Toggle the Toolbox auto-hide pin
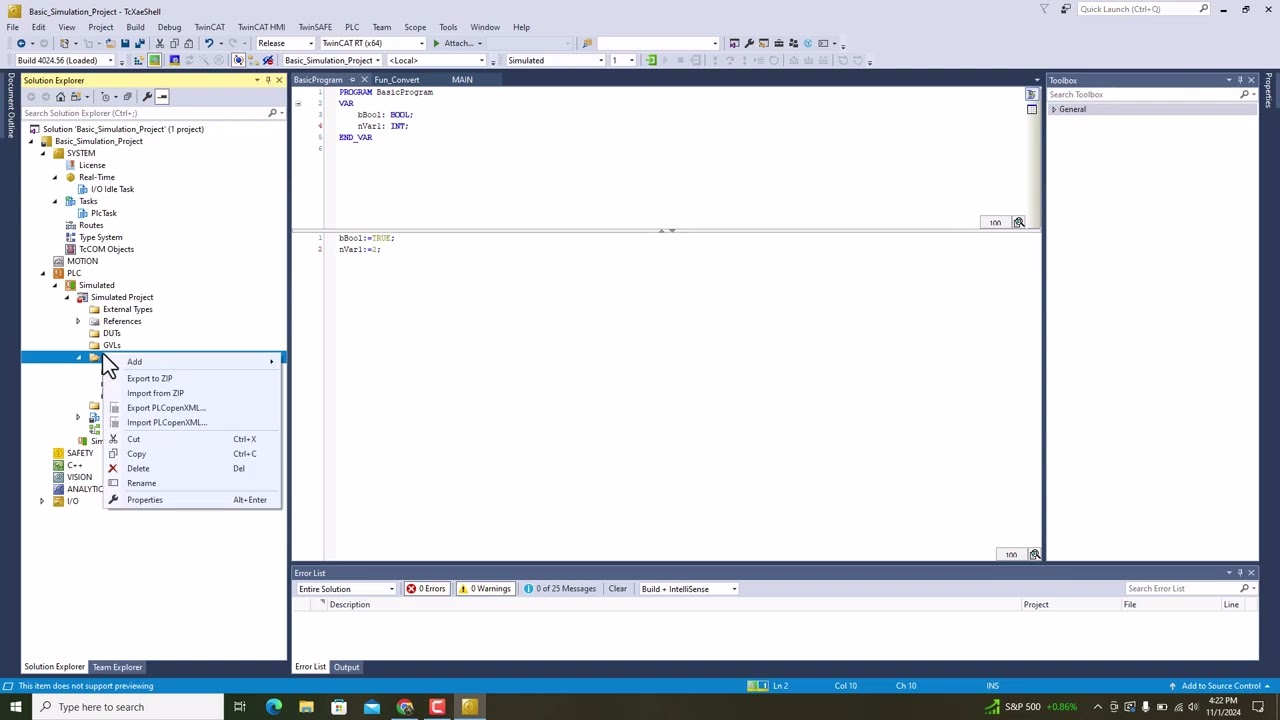The image size is (1280, 720). point(1240,80)
